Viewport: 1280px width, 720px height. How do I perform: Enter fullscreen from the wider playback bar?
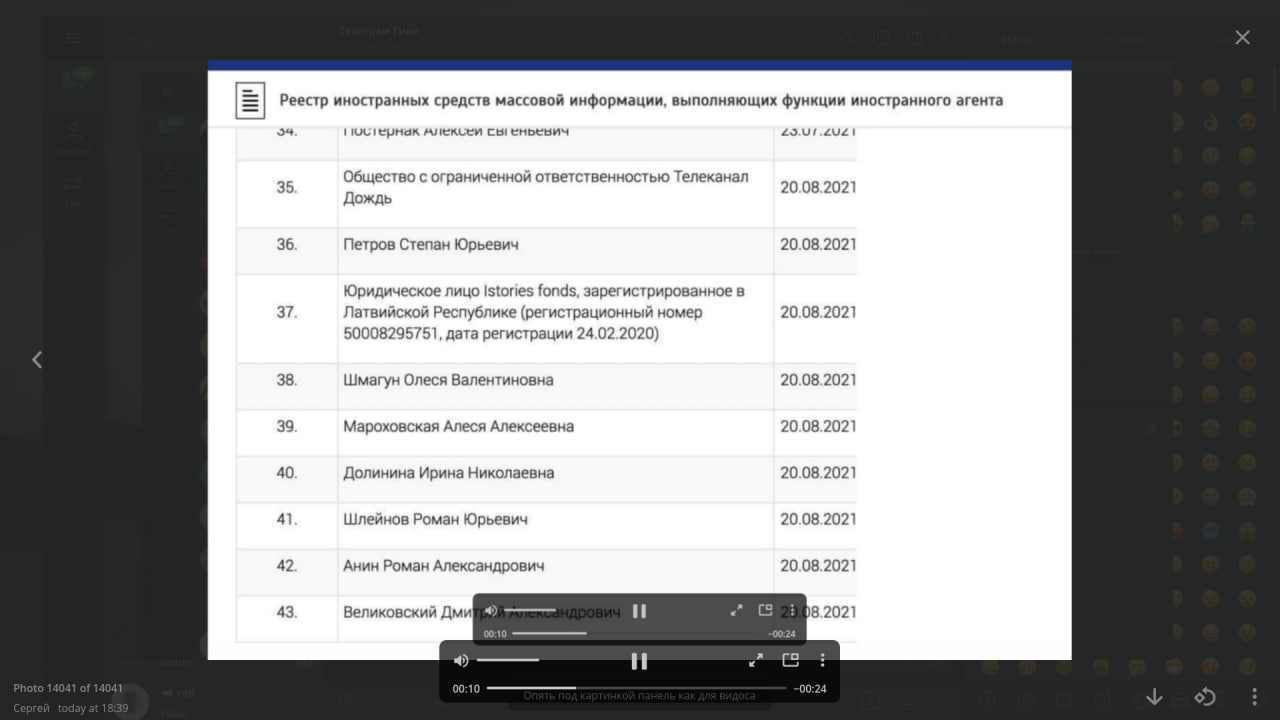click(756, 660)
